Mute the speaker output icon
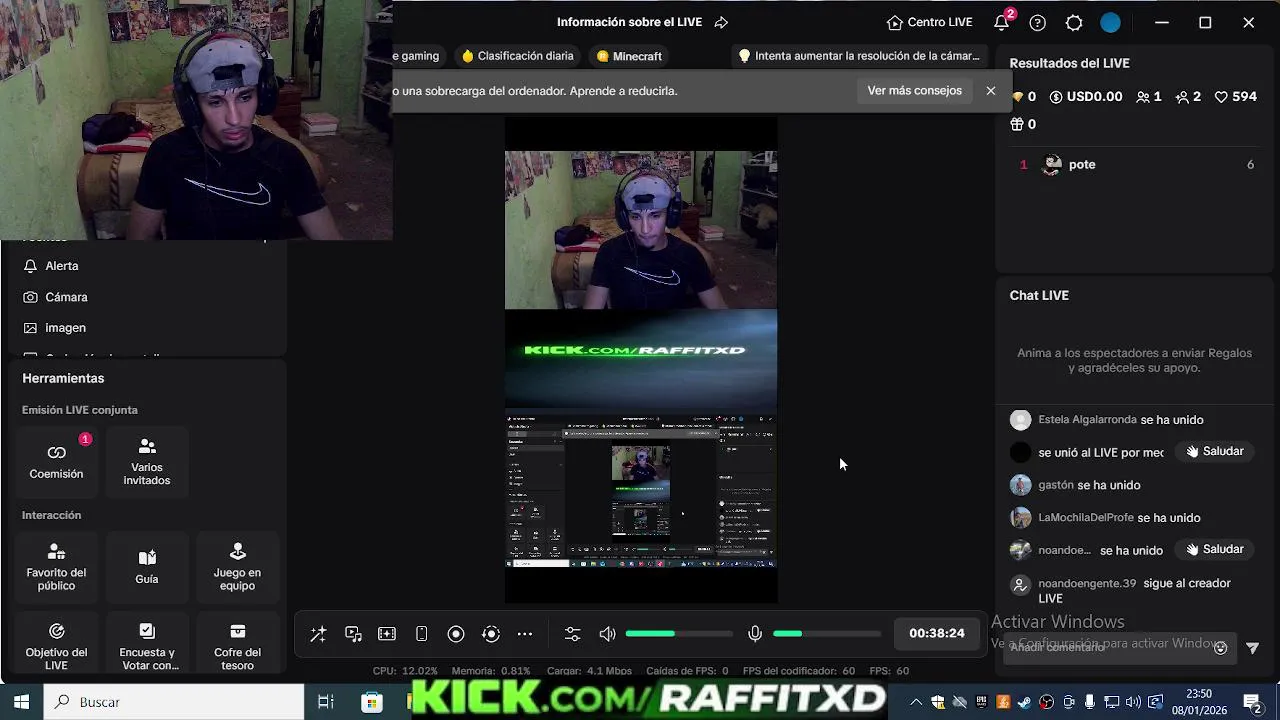This screenshot has height=720, width=1280. [x=607, y=634]
